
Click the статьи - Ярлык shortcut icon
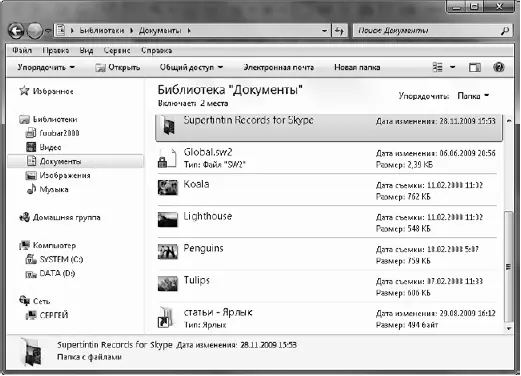166,317
